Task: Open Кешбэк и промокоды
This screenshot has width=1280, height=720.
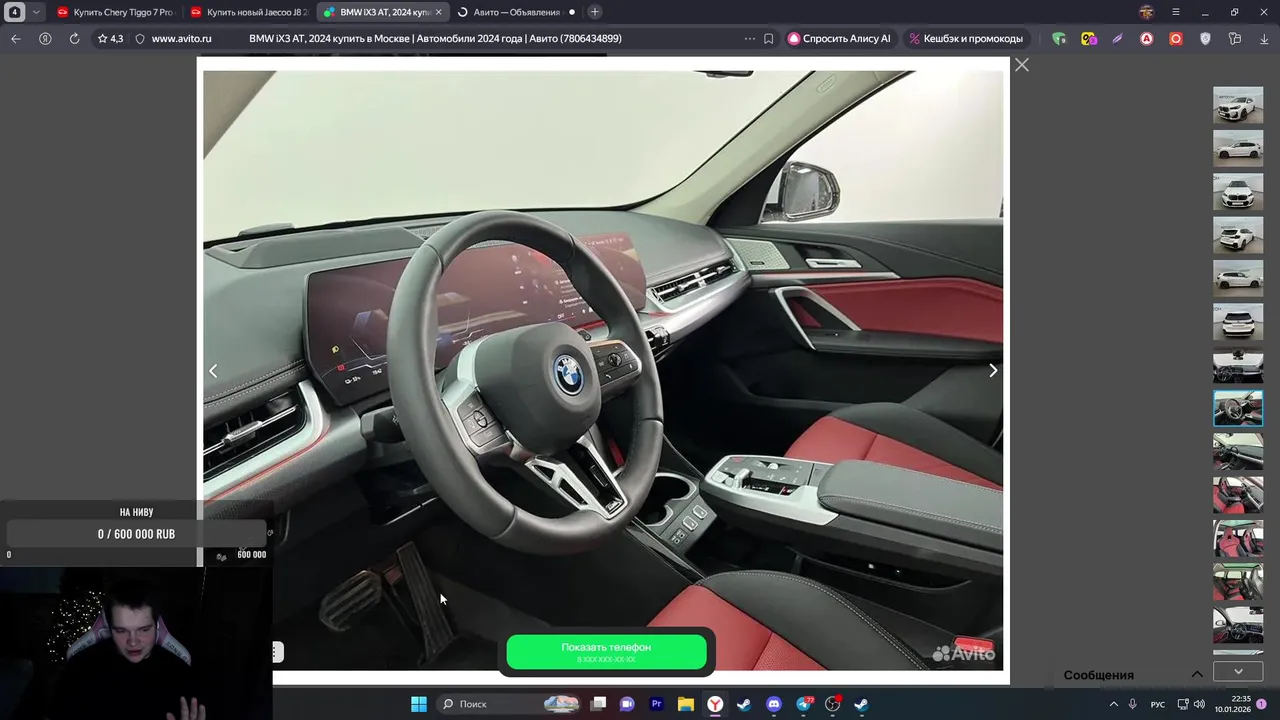Action: point(965,39)
